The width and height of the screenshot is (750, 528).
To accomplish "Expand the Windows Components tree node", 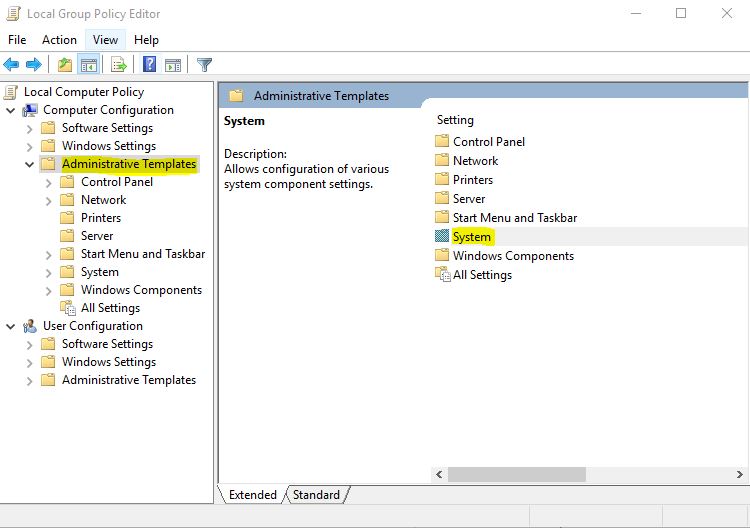I will [x=48, y=291].
